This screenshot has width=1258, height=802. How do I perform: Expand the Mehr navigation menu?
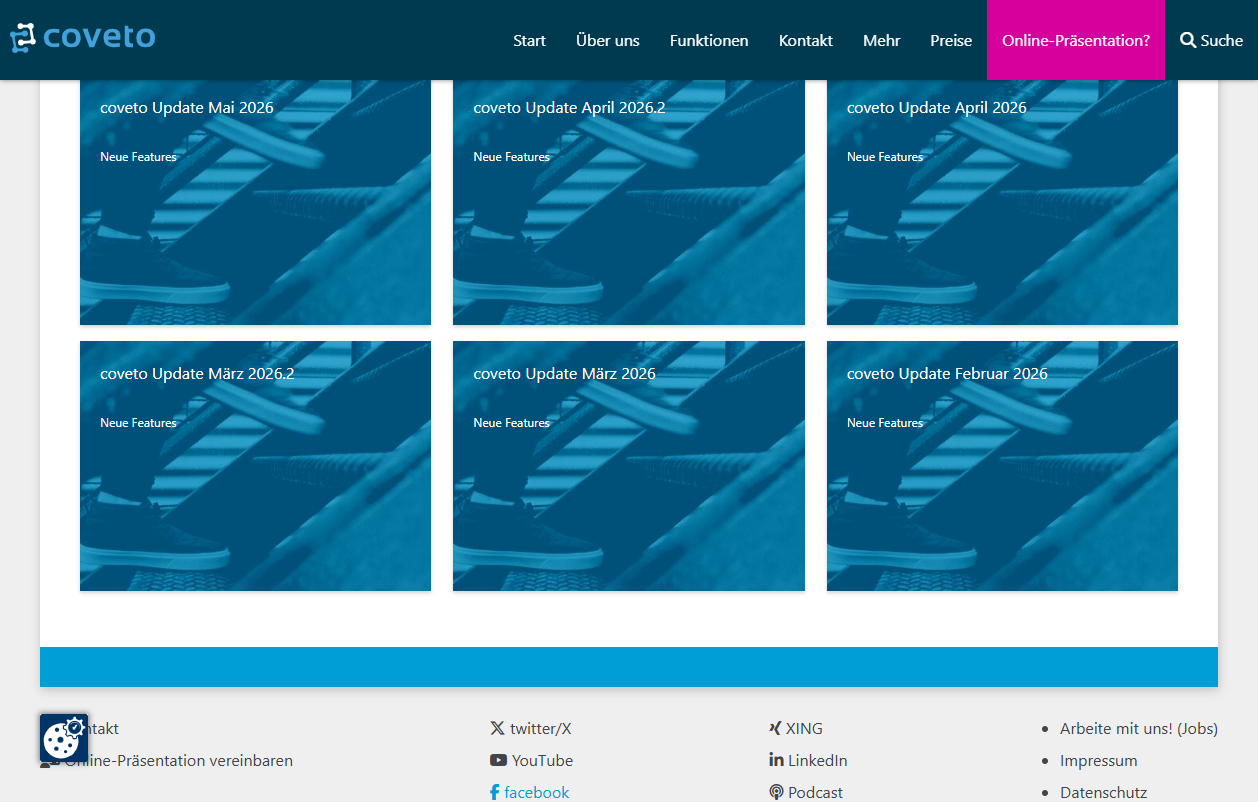(882, 40)
